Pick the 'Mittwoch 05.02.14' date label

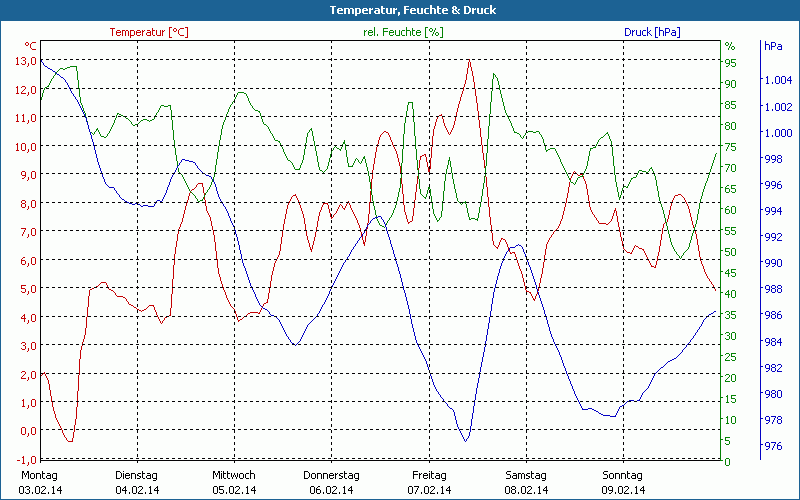[x=234, y=482]
